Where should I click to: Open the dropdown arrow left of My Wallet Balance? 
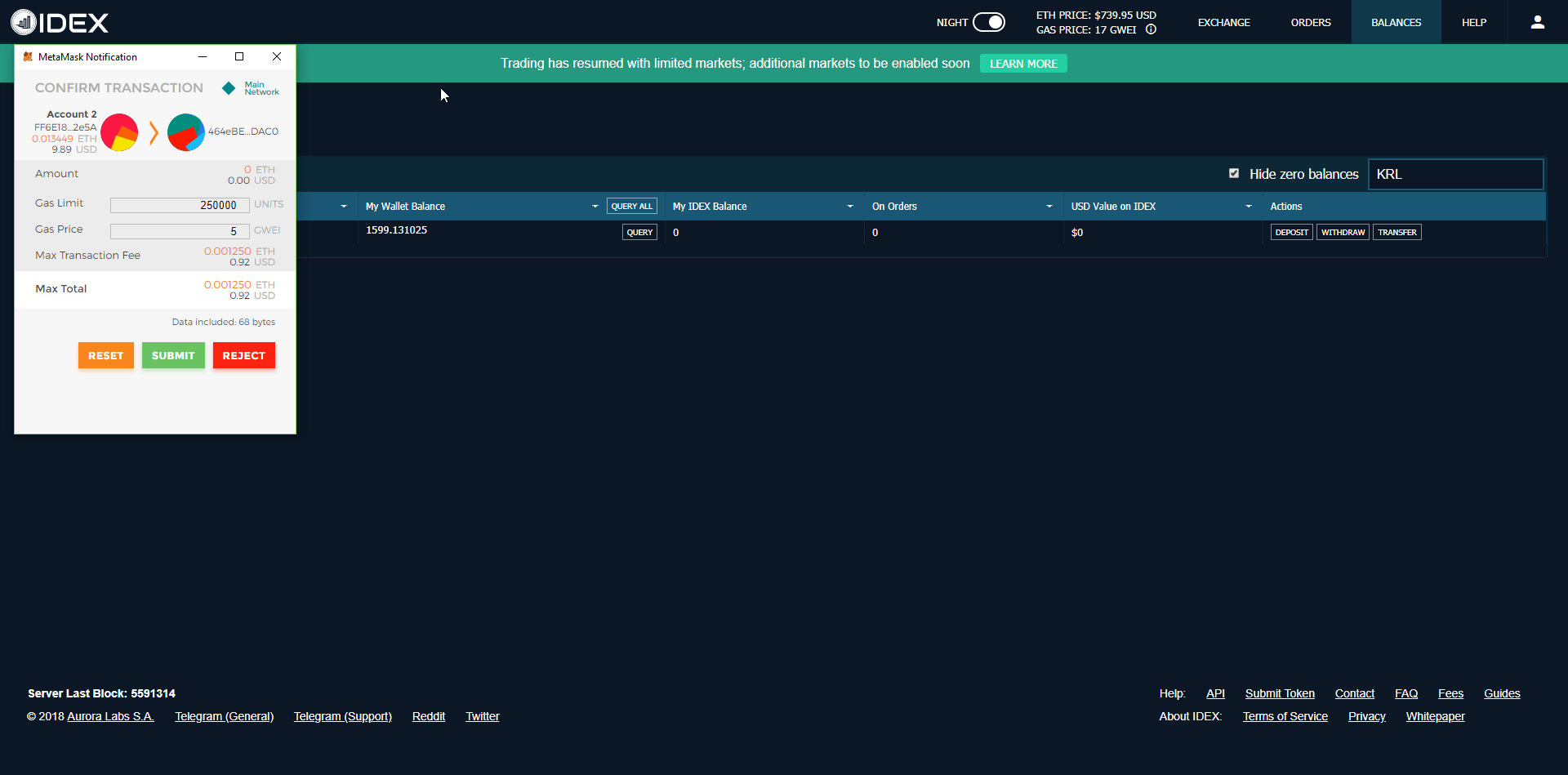click(x=344, y=207)
